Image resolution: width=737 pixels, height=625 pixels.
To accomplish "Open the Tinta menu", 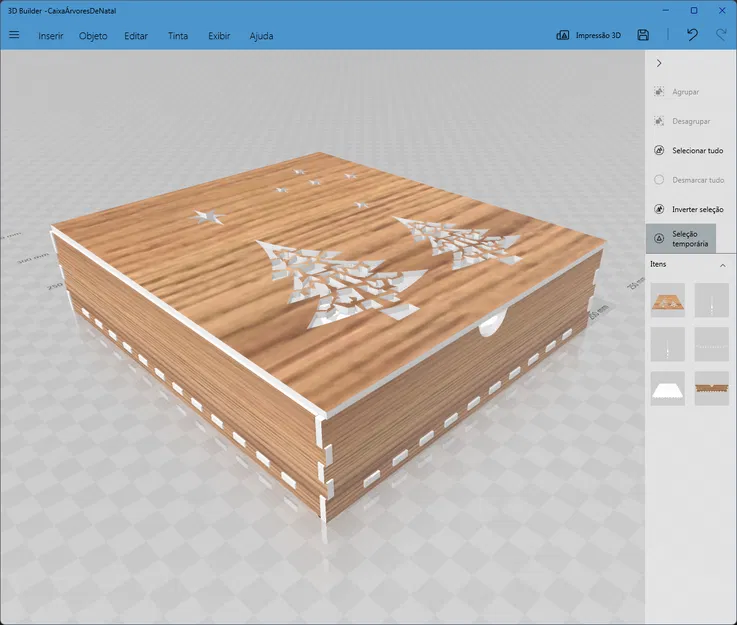I will (x=178, y=36).
